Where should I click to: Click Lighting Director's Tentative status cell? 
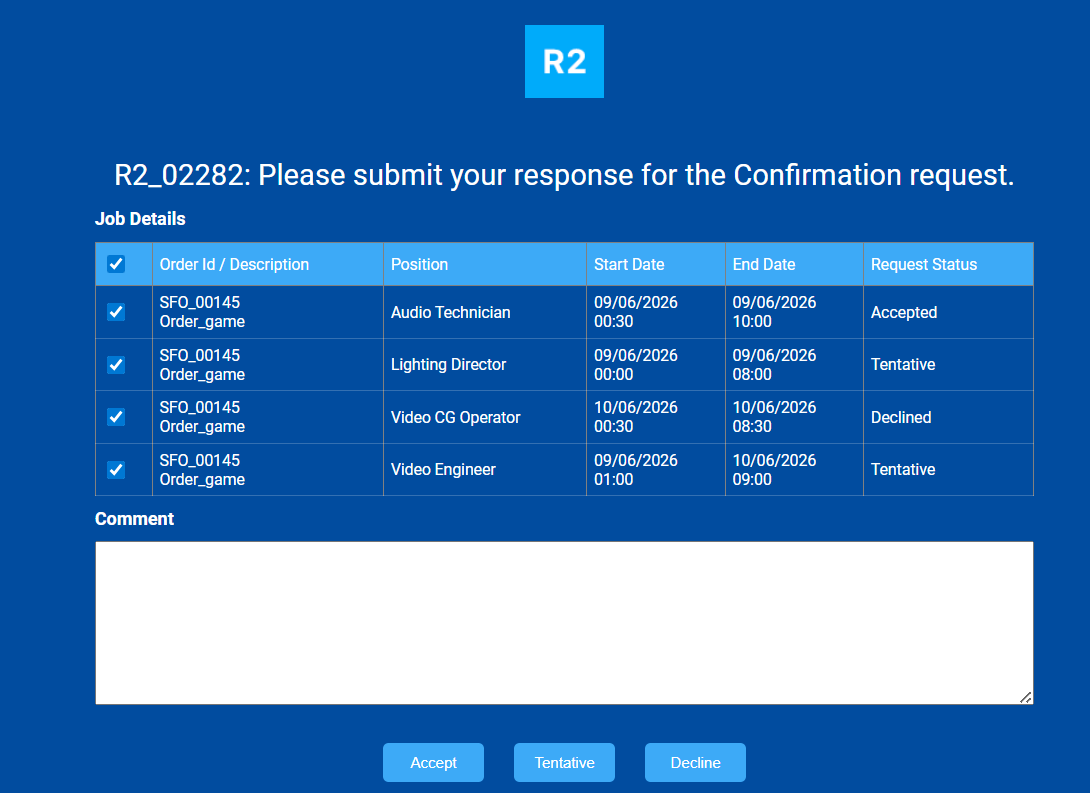point(948,365)
